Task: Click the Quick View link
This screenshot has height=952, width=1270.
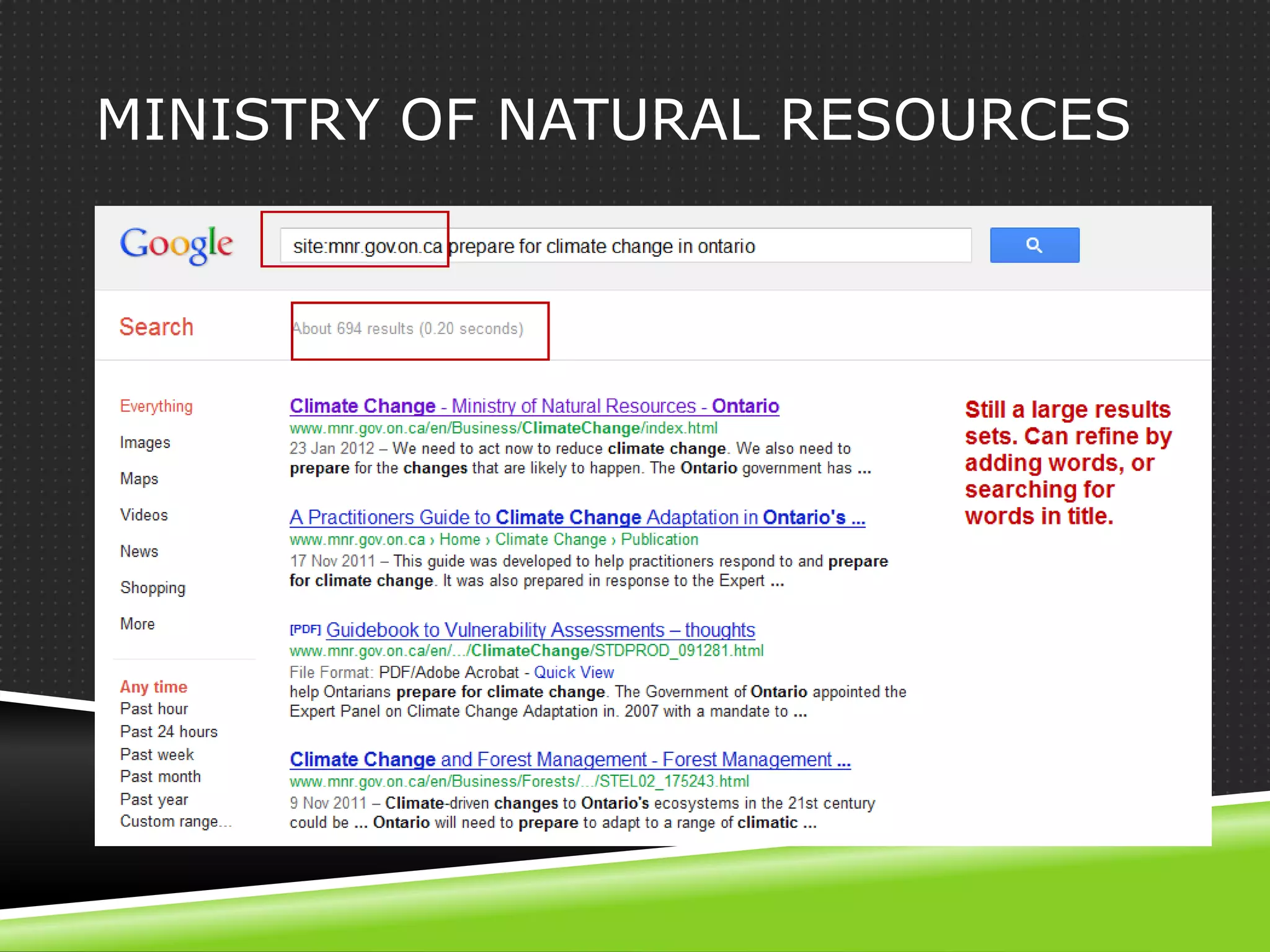Action: (x=574, y=672)
